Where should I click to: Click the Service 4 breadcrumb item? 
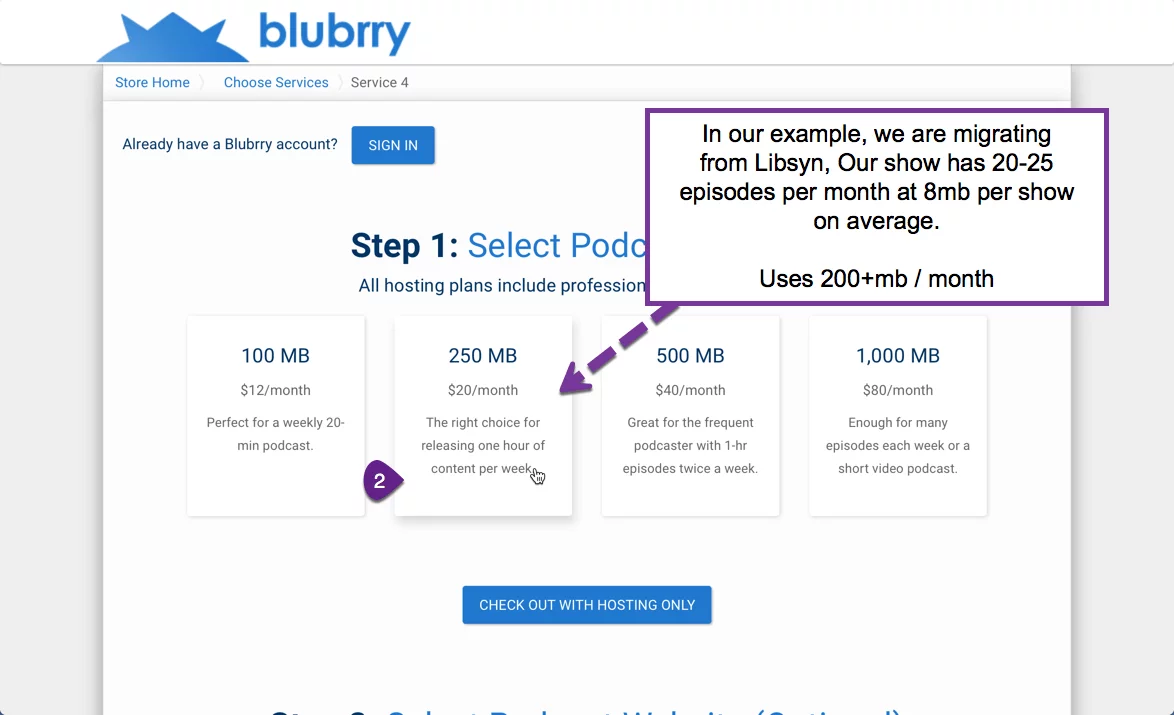380,82
